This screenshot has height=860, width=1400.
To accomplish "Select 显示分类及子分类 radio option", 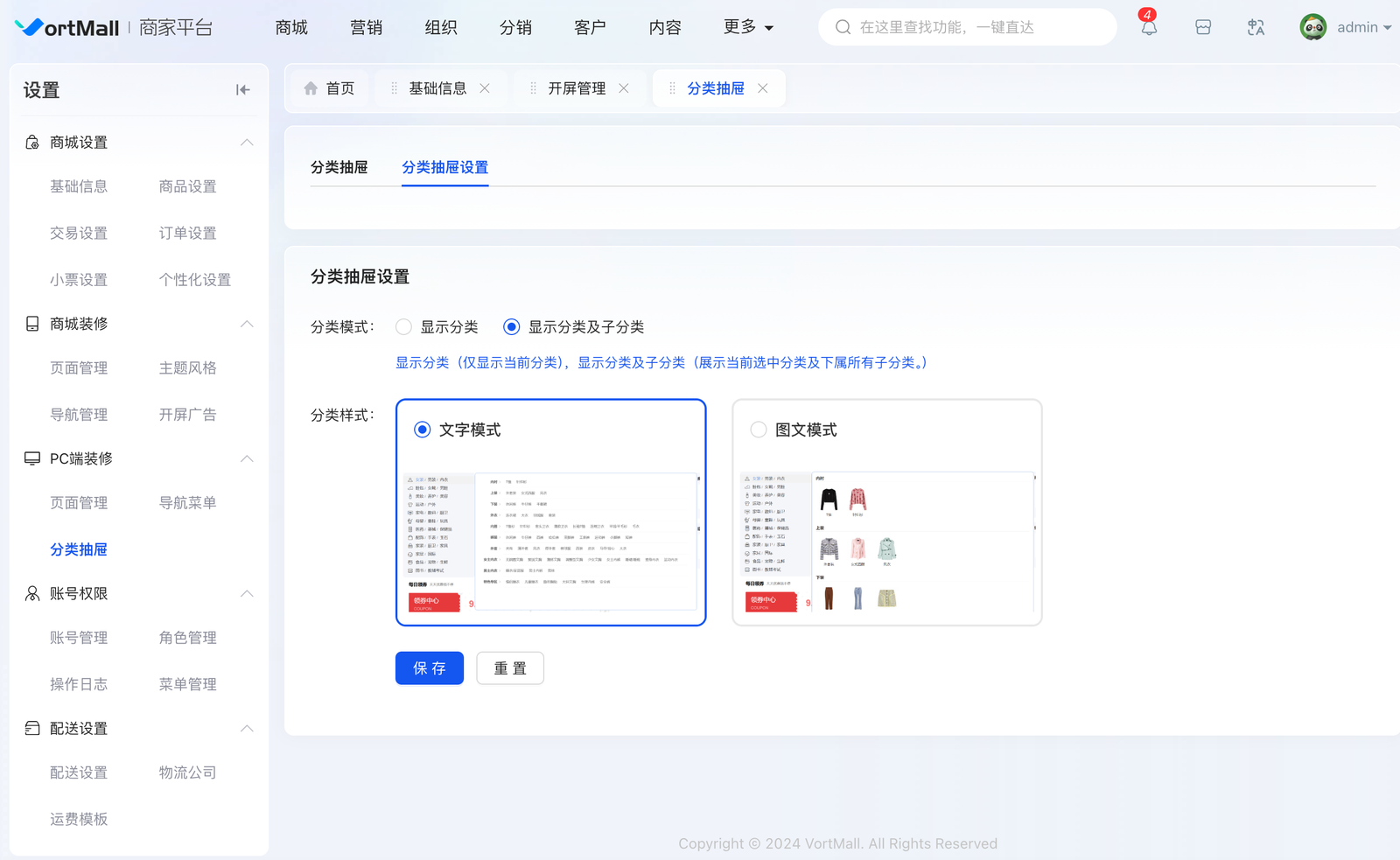I will pyautogui.click(x=512, y=327).
